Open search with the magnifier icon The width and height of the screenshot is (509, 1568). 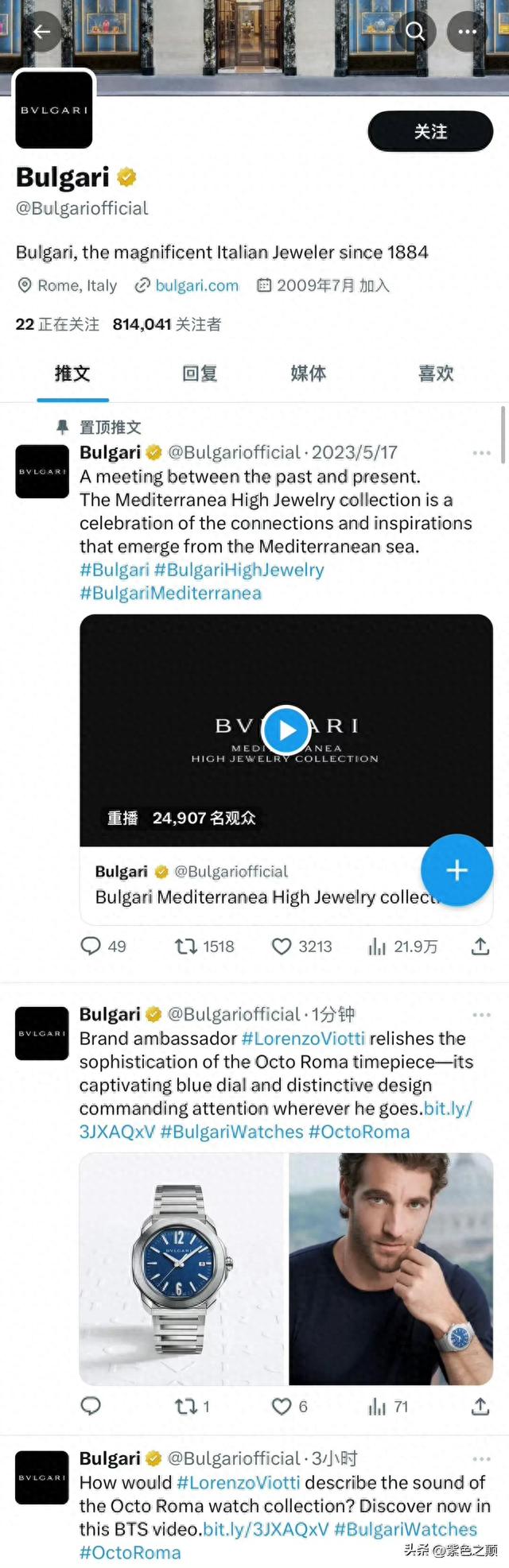pyautogui.click(x=415, y=32)
